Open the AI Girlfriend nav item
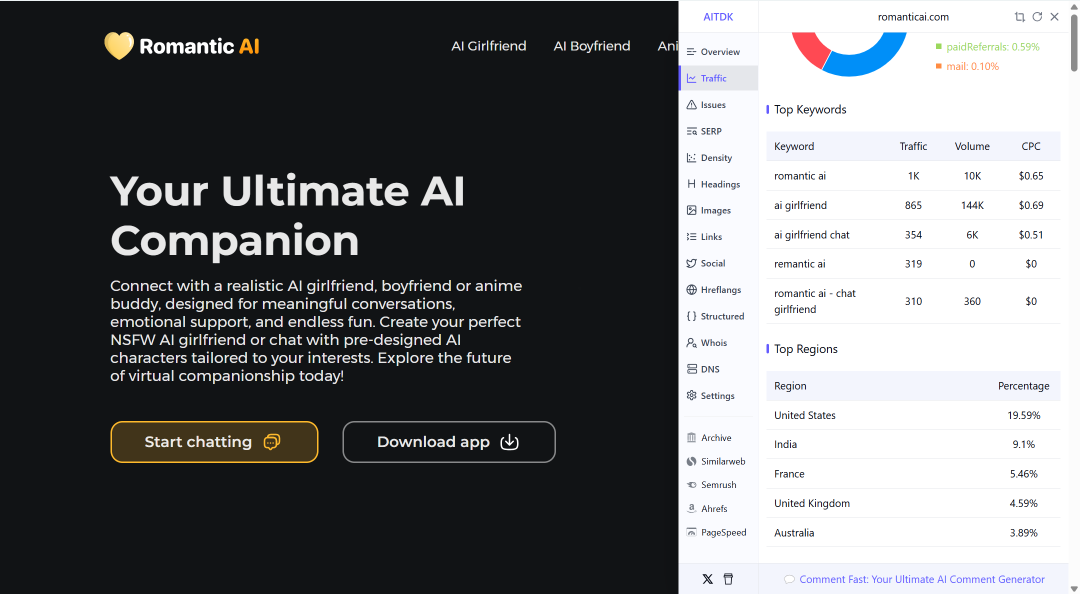Viewport: 1080px width, 594px height. (x=489, y=46)
